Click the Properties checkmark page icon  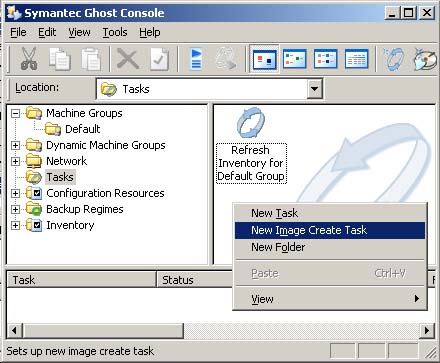[x=159, y=59]
